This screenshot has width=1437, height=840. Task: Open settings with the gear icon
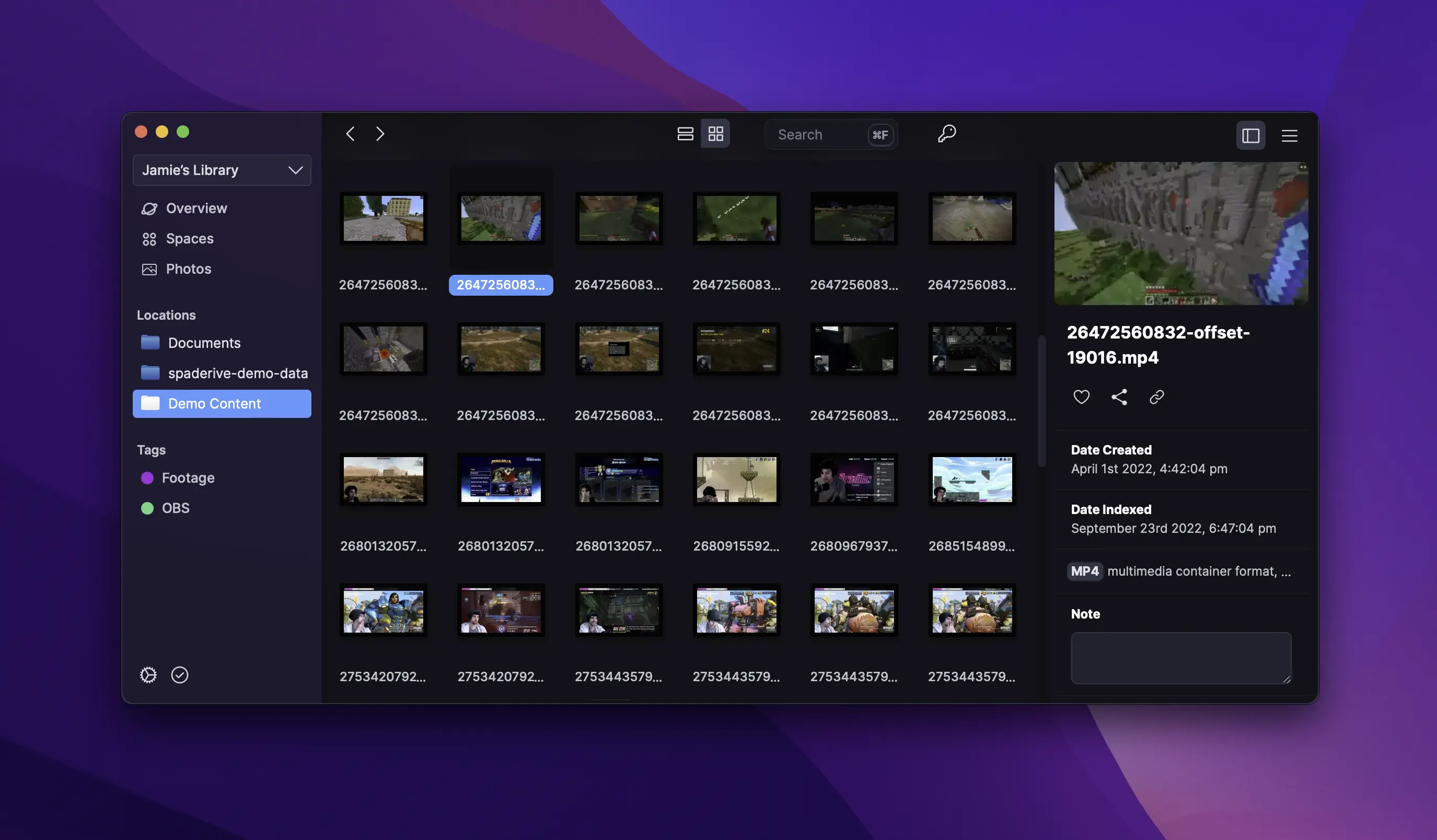tap(148, 675)
